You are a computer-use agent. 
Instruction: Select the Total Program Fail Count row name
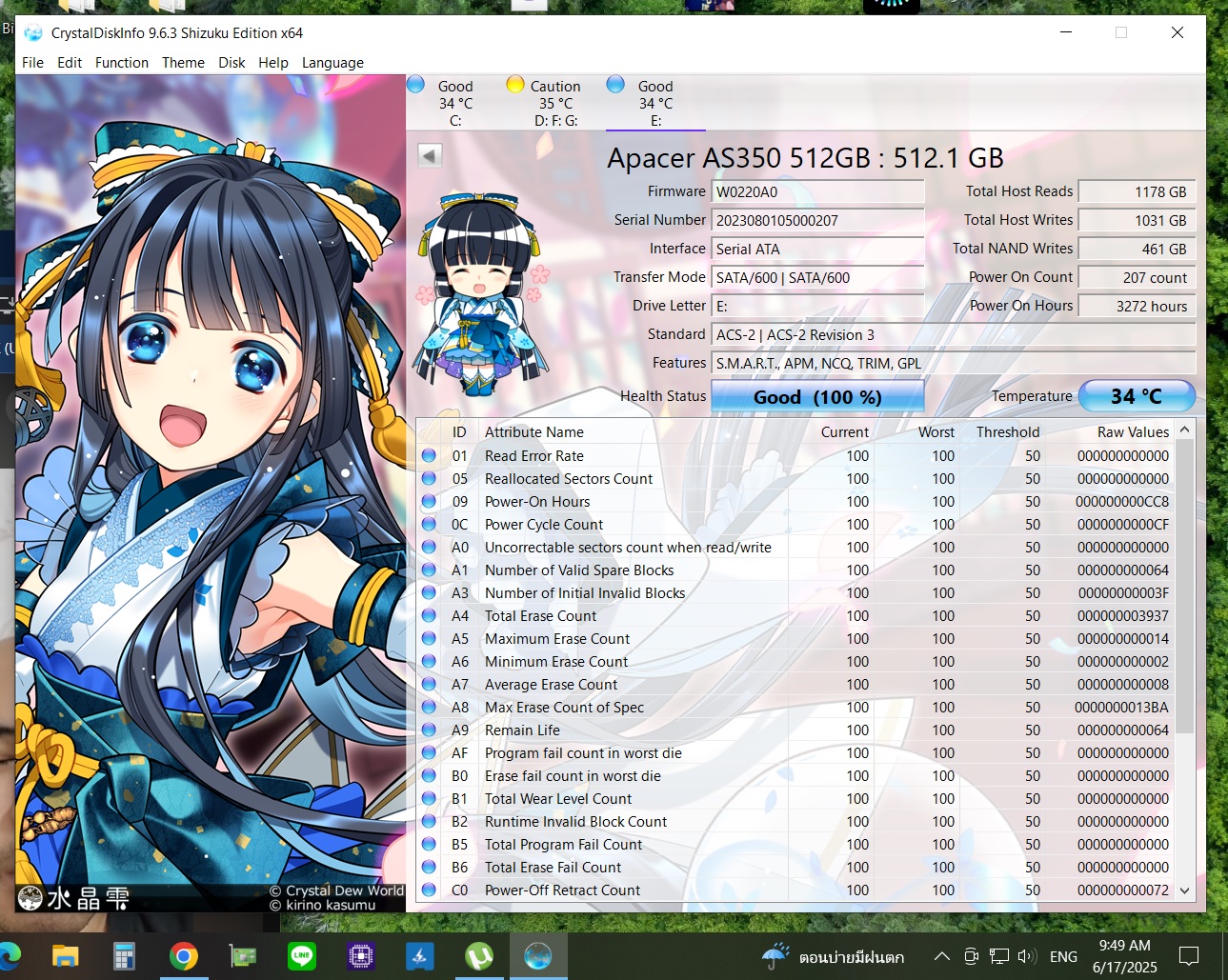click(563, 845)
